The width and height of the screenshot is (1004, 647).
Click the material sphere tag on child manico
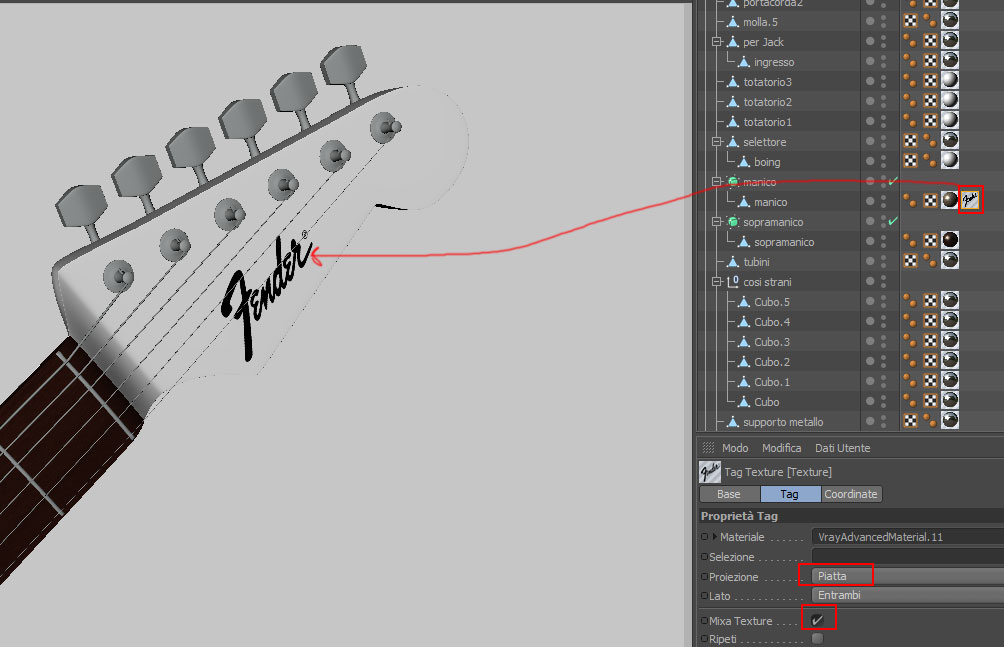950,201
